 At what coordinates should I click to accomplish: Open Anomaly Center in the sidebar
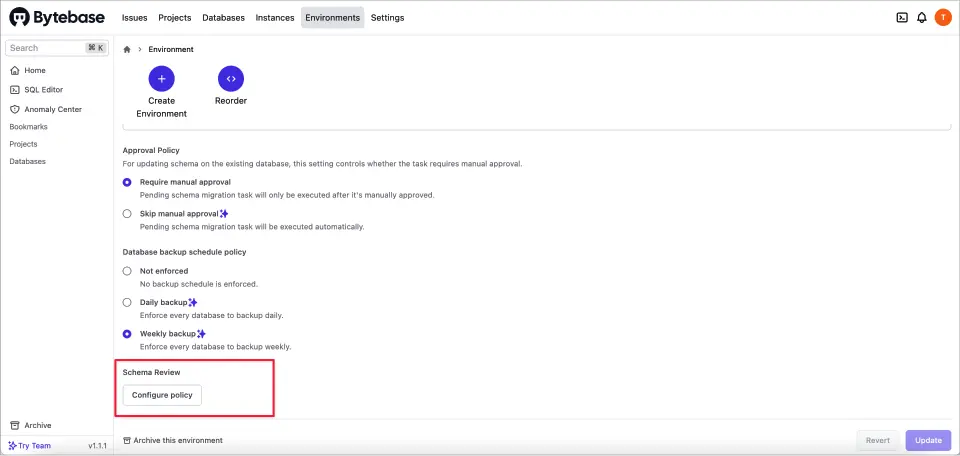pos(52,109)
